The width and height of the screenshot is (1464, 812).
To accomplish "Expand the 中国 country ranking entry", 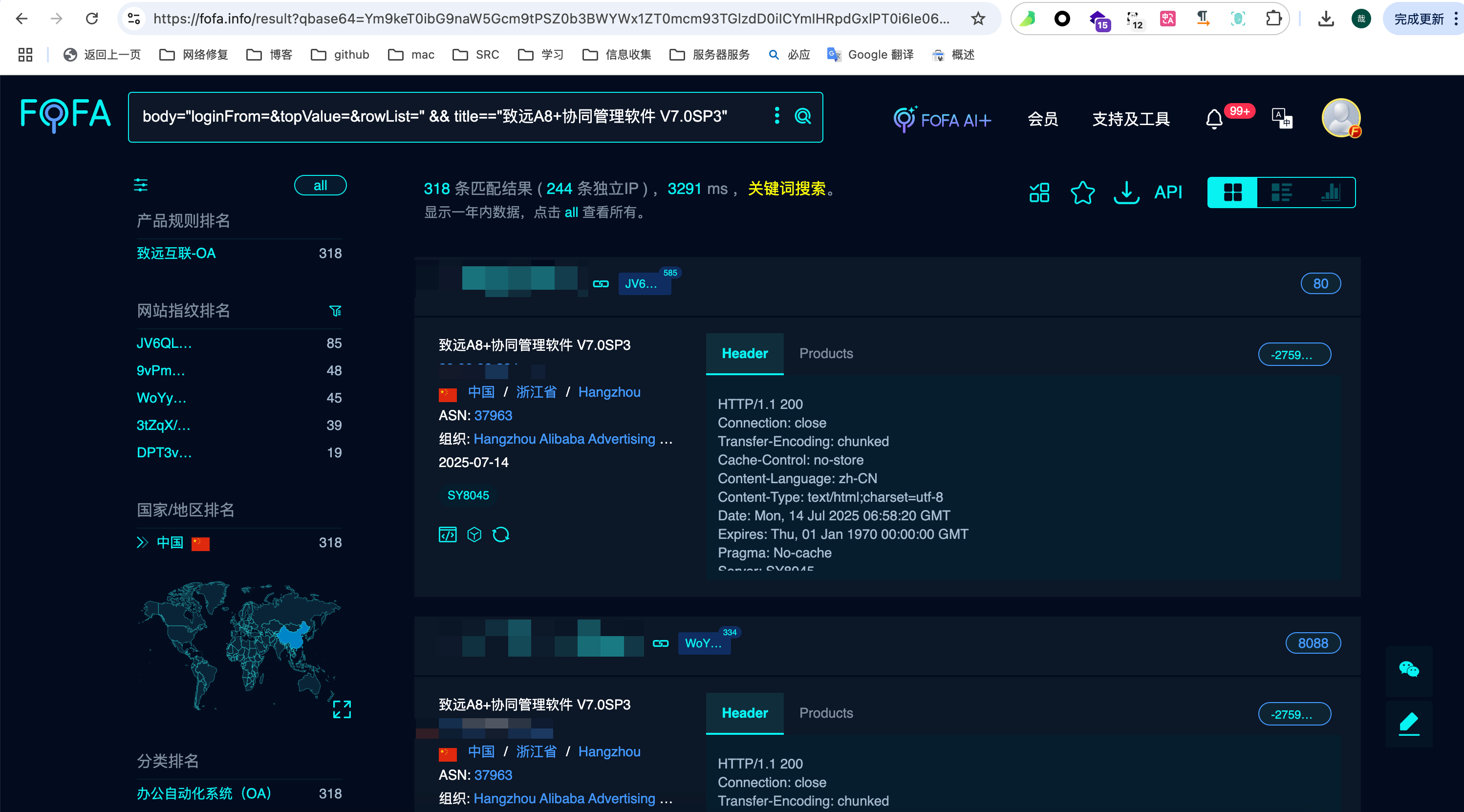I will coord(142,542).
